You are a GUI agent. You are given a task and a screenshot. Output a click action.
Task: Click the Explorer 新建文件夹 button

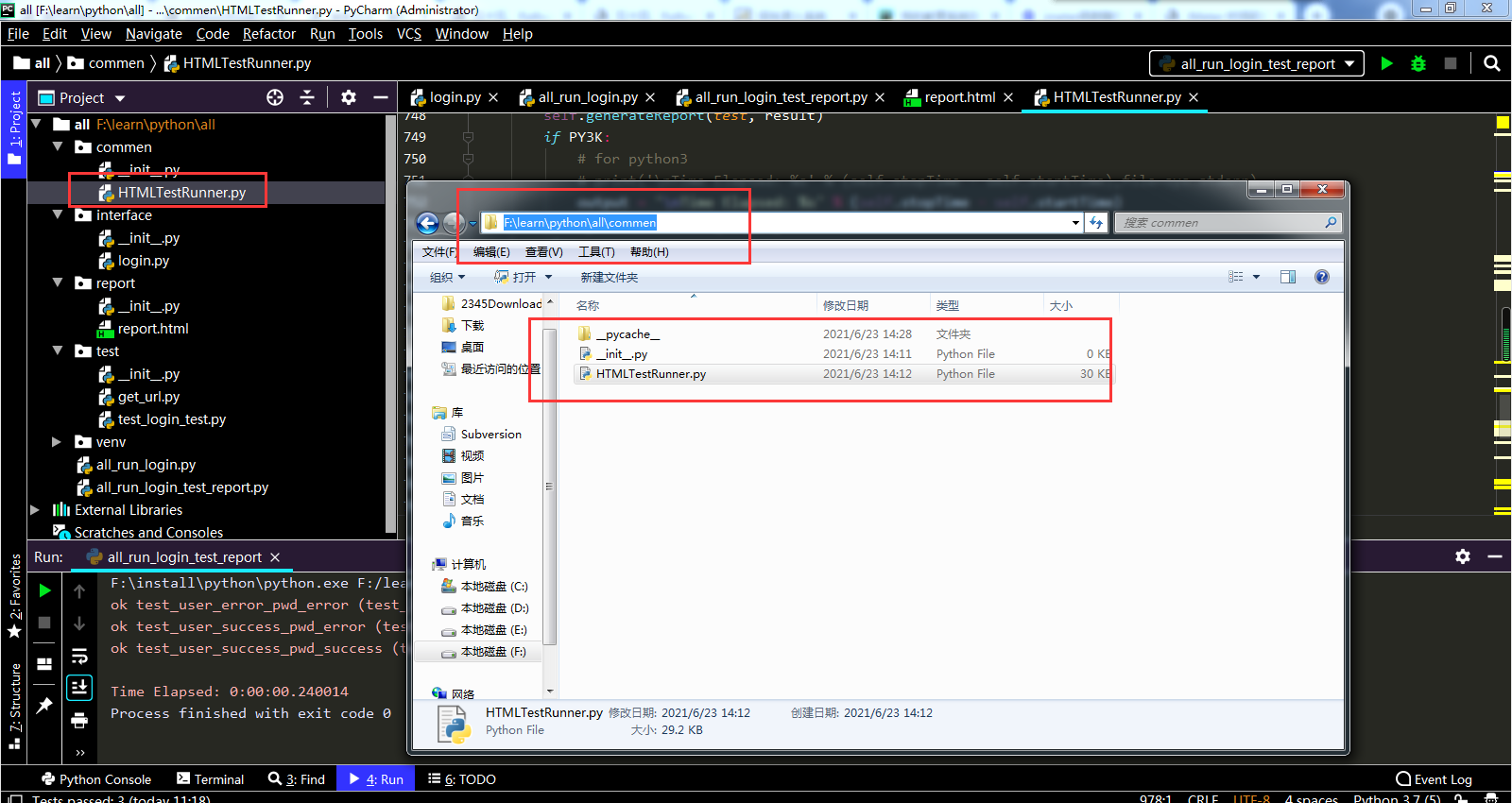[609, 277]
